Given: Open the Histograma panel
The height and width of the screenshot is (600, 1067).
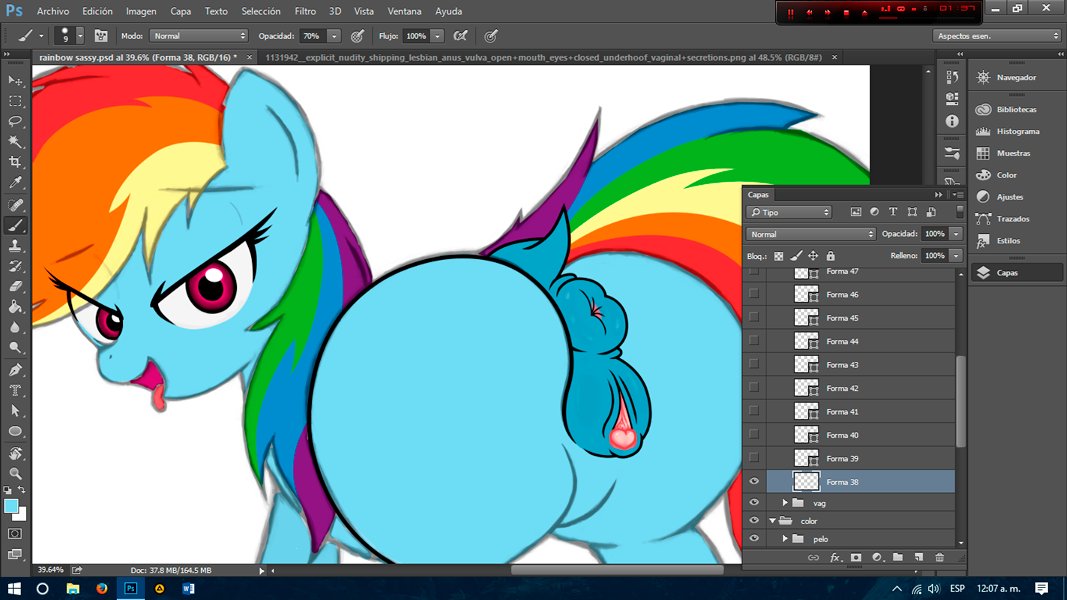Looking at the screenshot, I should [1016, 131].
